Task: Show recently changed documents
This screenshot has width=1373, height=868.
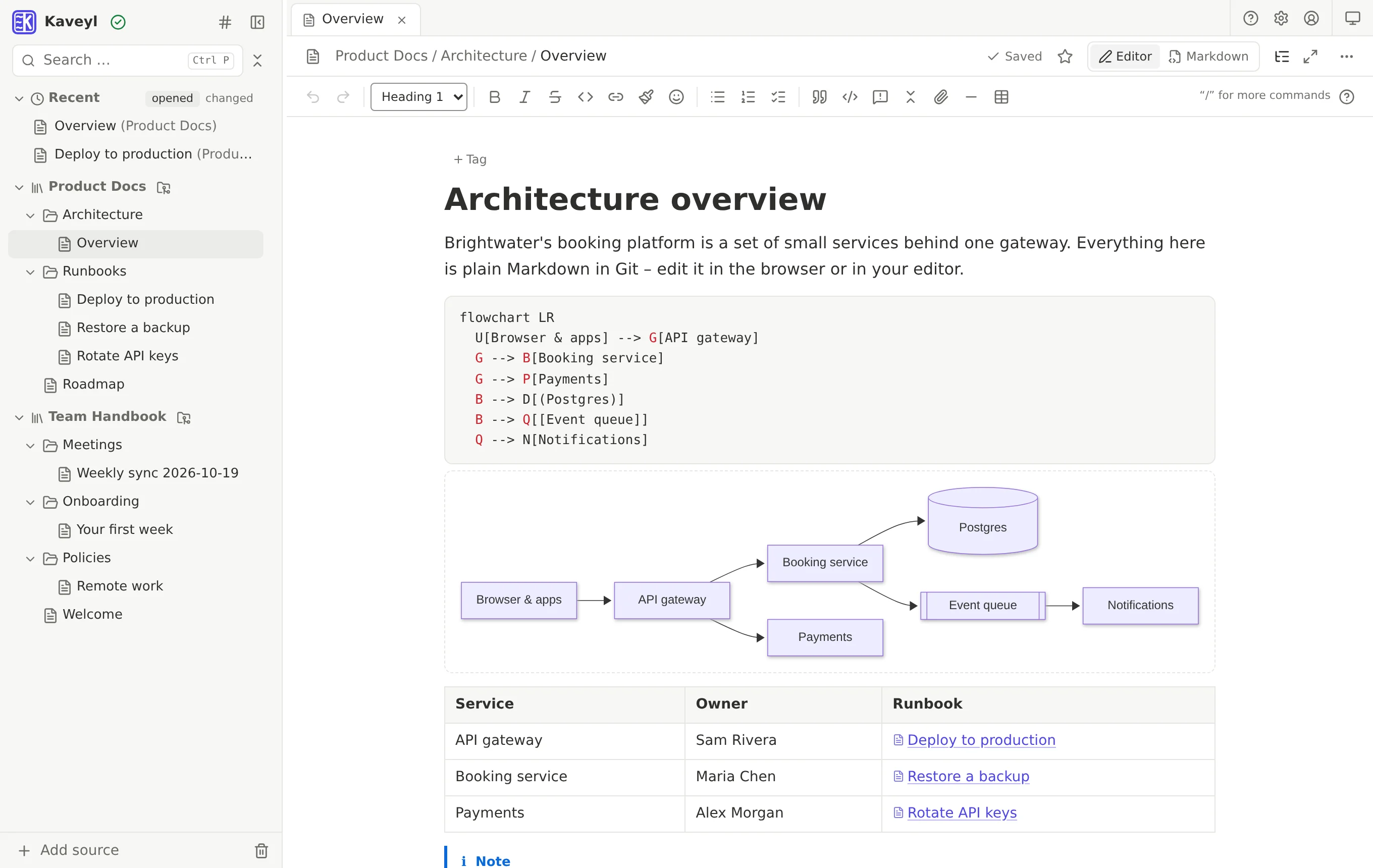Action: (229, 98)
